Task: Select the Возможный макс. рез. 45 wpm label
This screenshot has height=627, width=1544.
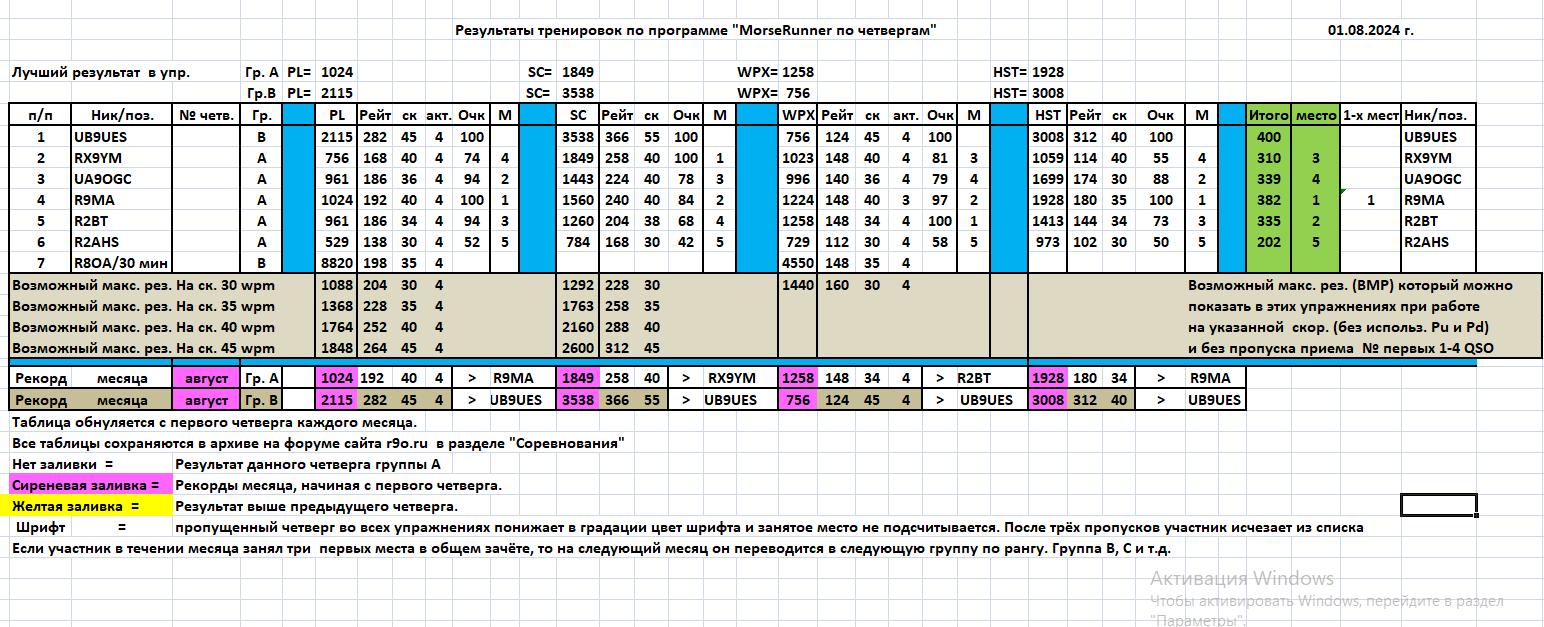Action: [x=143, y=348]
